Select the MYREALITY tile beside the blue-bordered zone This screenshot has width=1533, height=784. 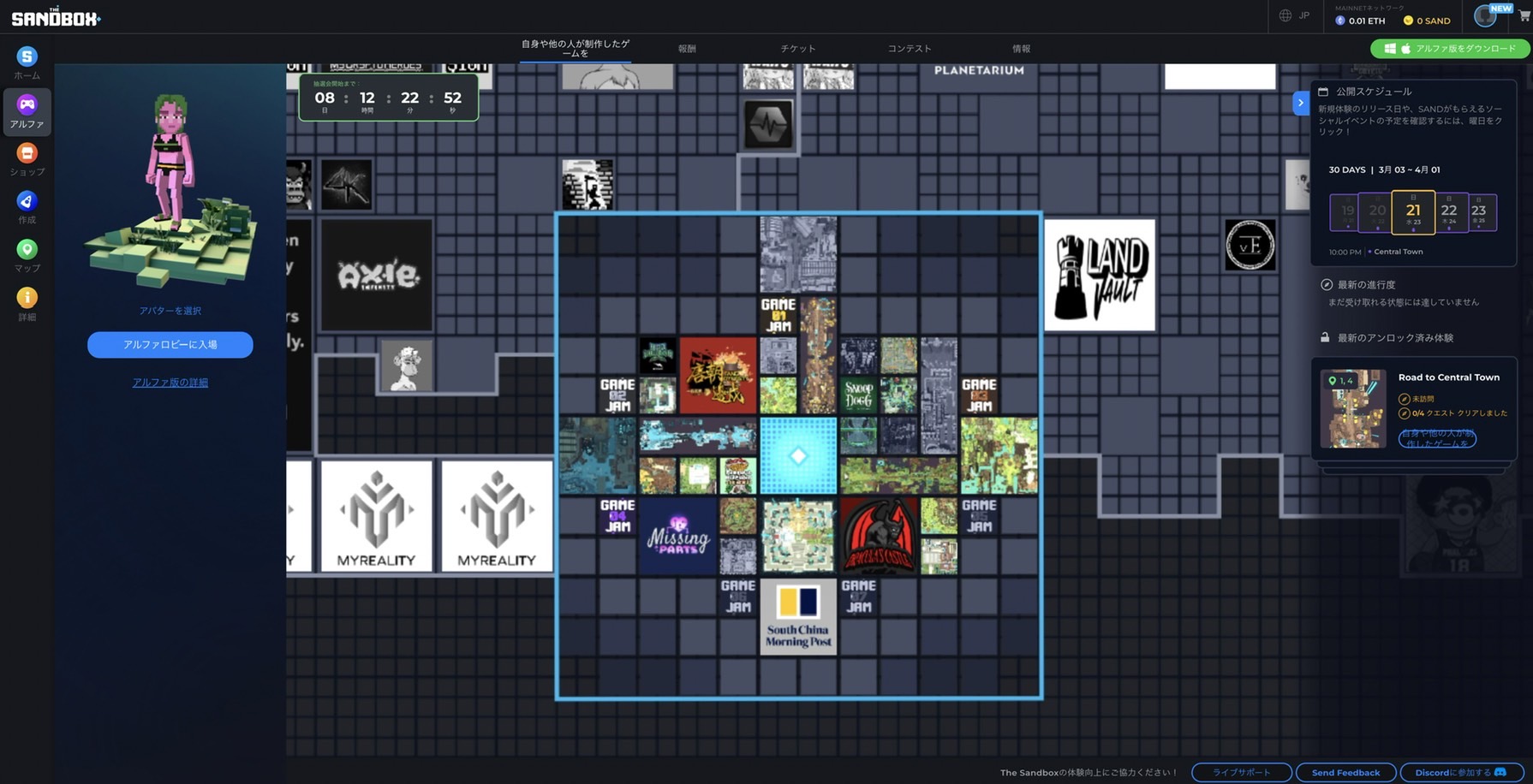tap(497, 516)
